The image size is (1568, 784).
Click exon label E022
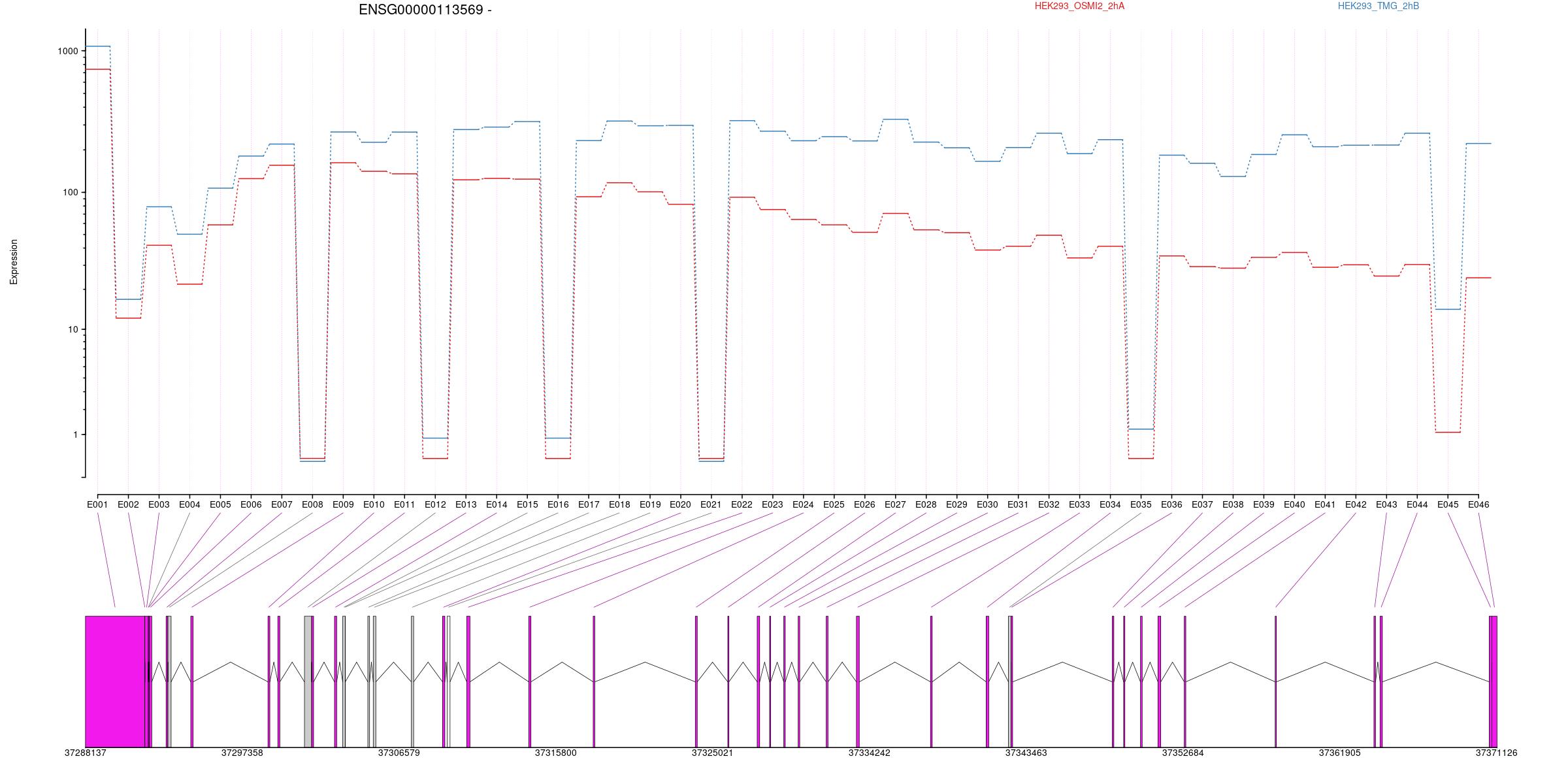click(742, 505)
